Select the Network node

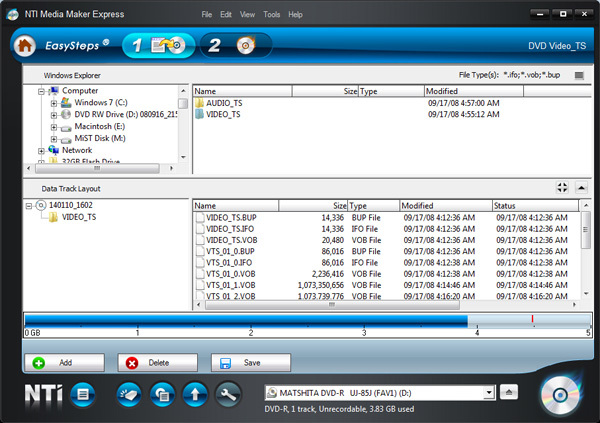(x=77, y=150)
